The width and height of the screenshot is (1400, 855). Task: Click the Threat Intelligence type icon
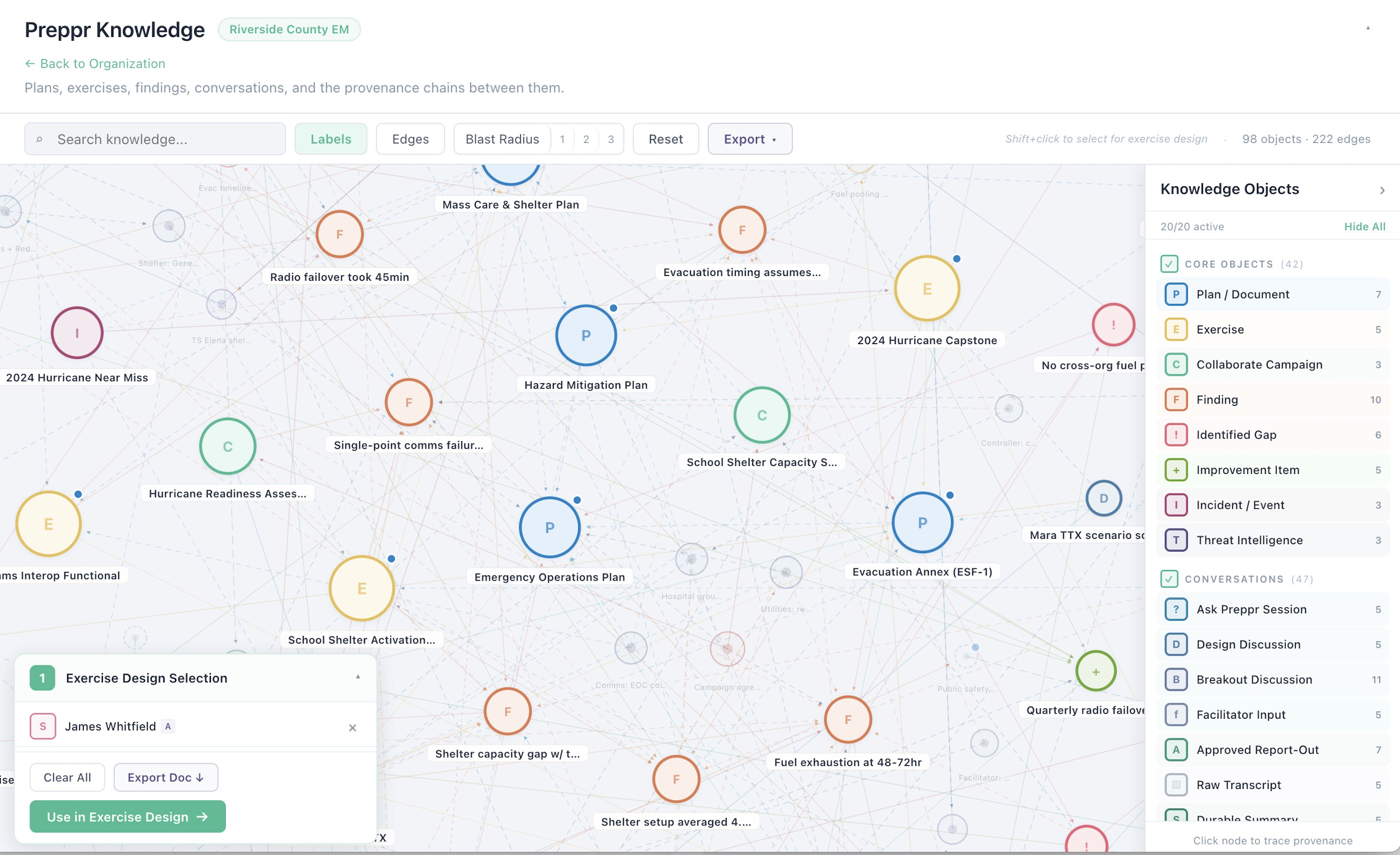click(1176, 540)
